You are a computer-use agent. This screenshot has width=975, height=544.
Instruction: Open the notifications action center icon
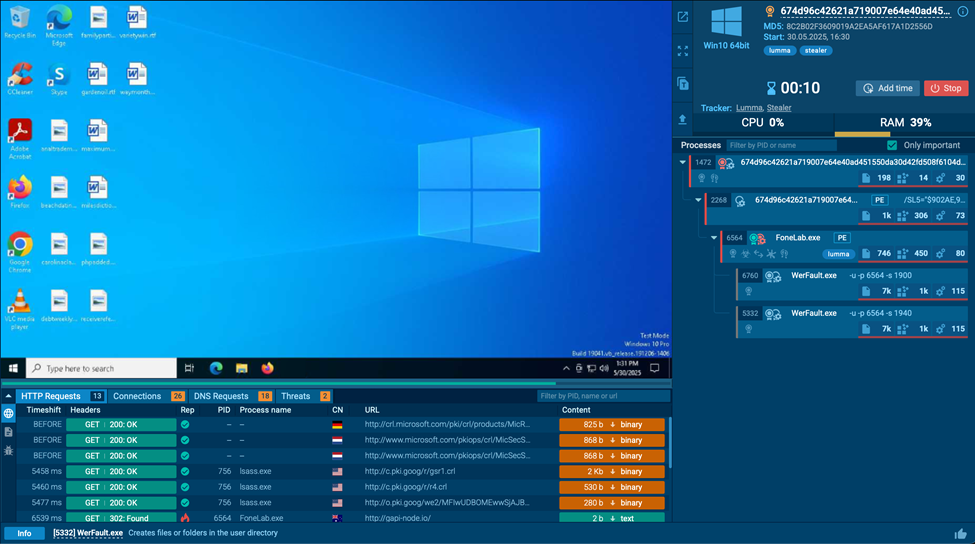tap(655, 368)
